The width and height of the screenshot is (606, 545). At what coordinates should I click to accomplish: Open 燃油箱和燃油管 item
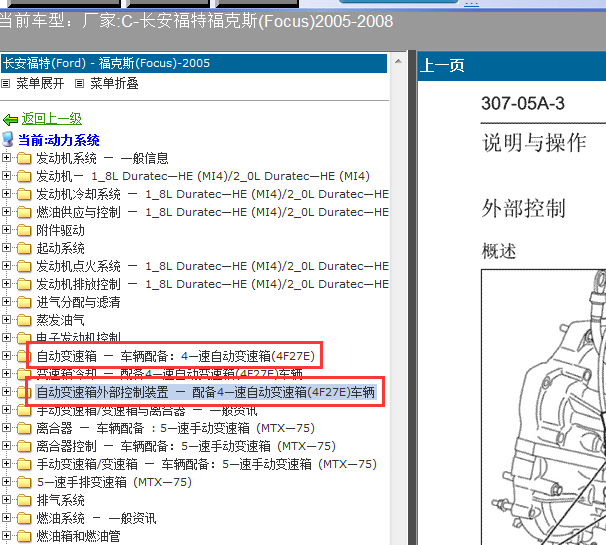tap(78, 536)
